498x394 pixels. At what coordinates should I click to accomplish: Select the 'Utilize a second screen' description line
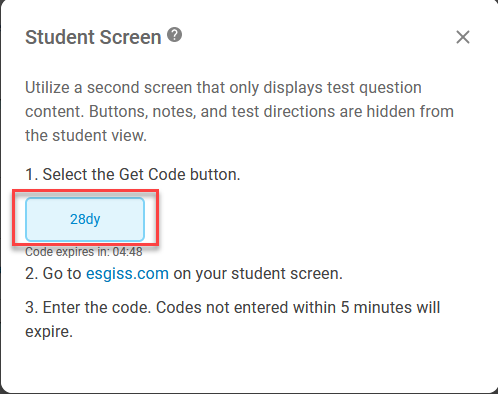pos(223,88)
